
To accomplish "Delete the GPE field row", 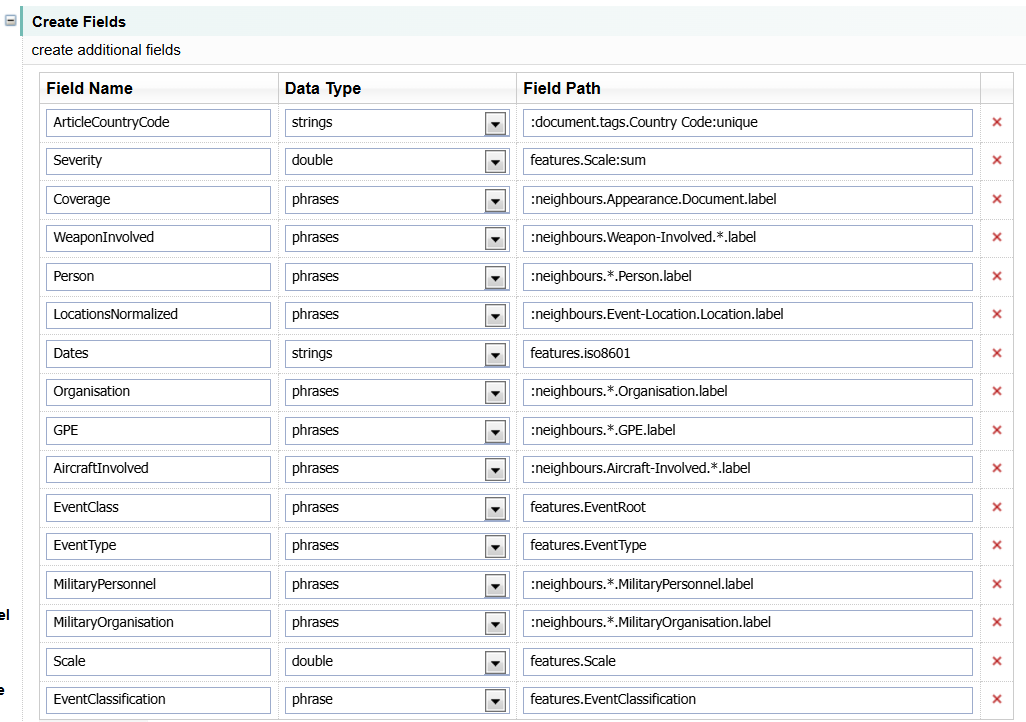I will click(x=996, y=430).
